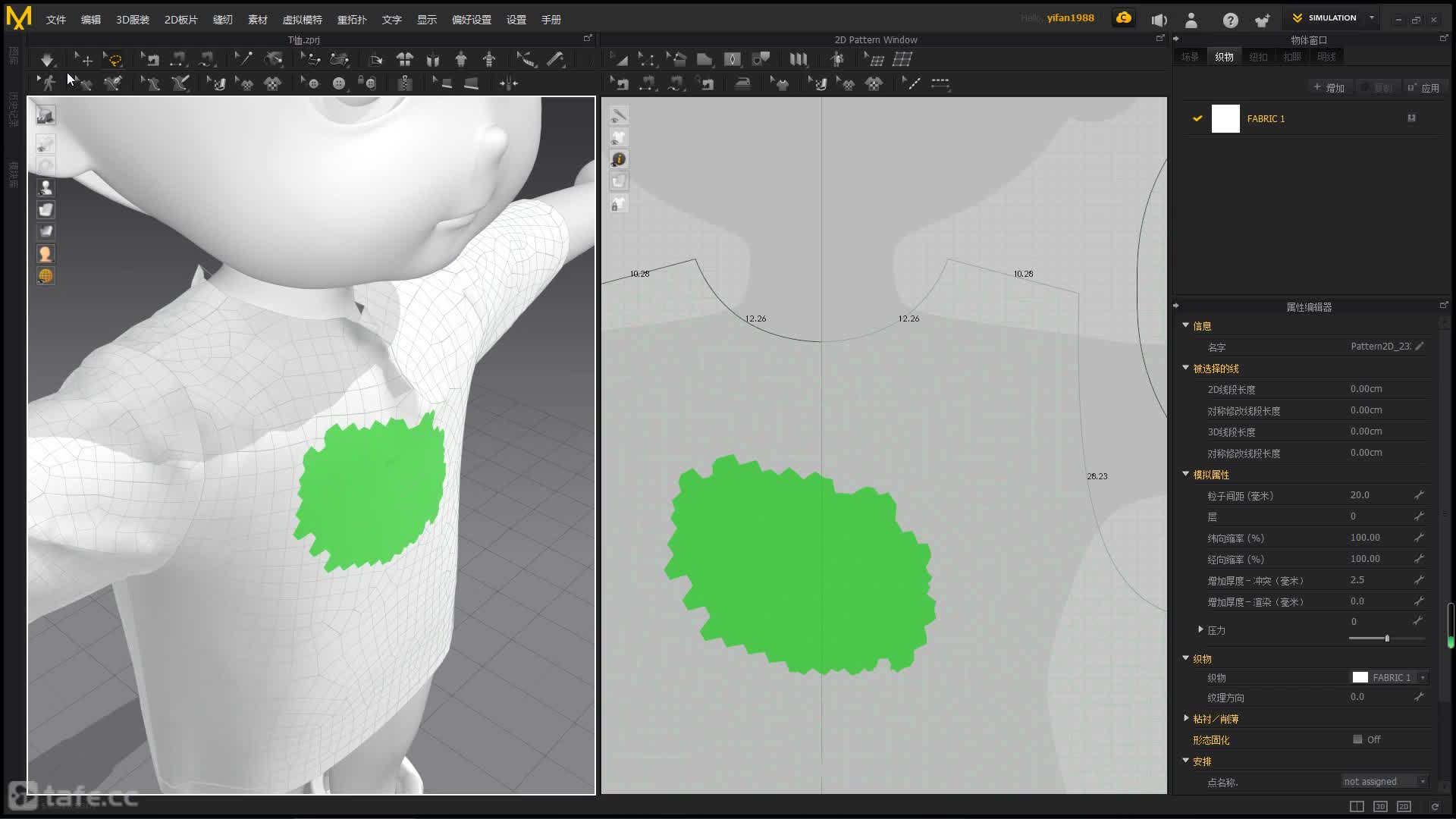Toggle the lock pattern icon in 2D sidebar
The height and width of the screenshot is (819, 1456).
point(619,204)
